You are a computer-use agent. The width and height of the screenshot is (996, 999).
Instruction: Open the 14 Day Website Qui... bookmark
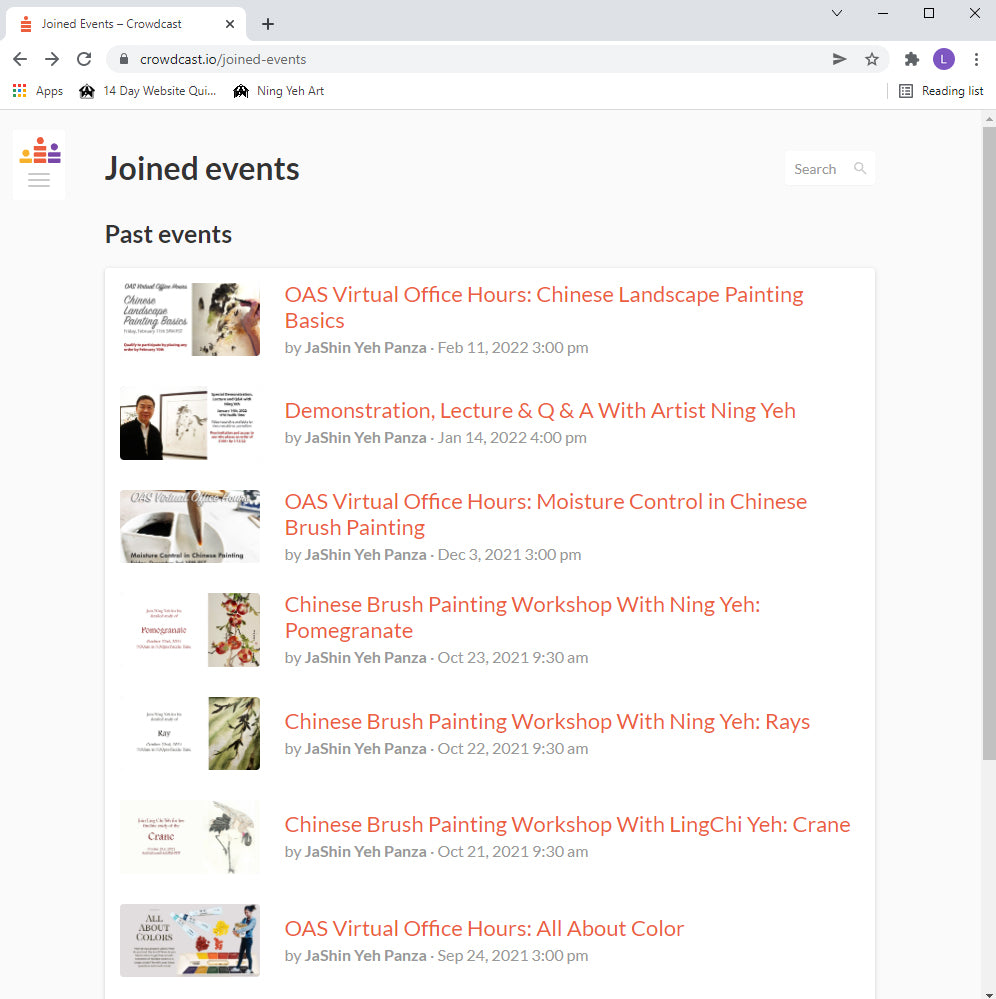tap(148, 91)
